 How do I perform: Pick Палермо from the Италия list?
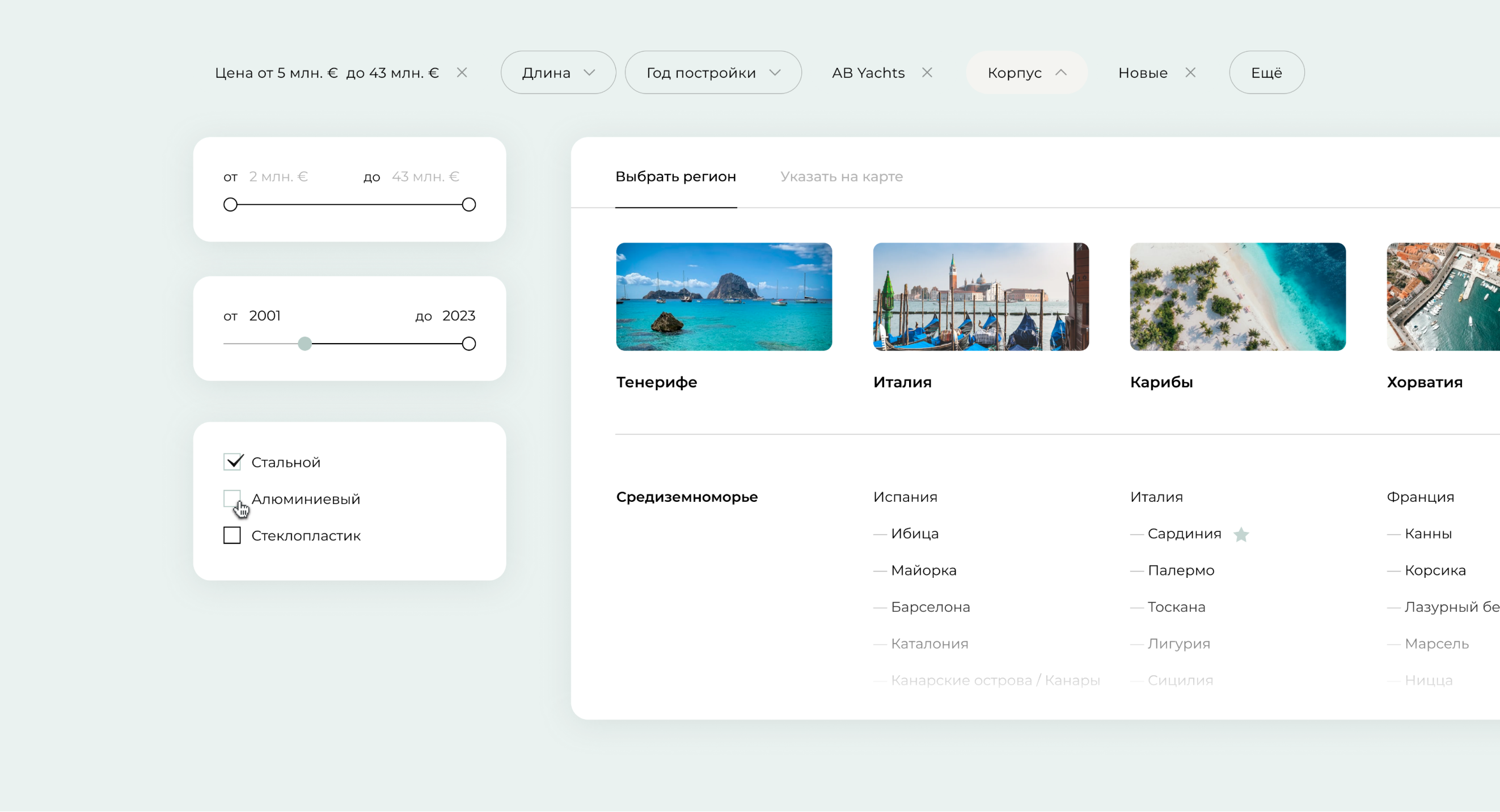[x=1180, y=570]
